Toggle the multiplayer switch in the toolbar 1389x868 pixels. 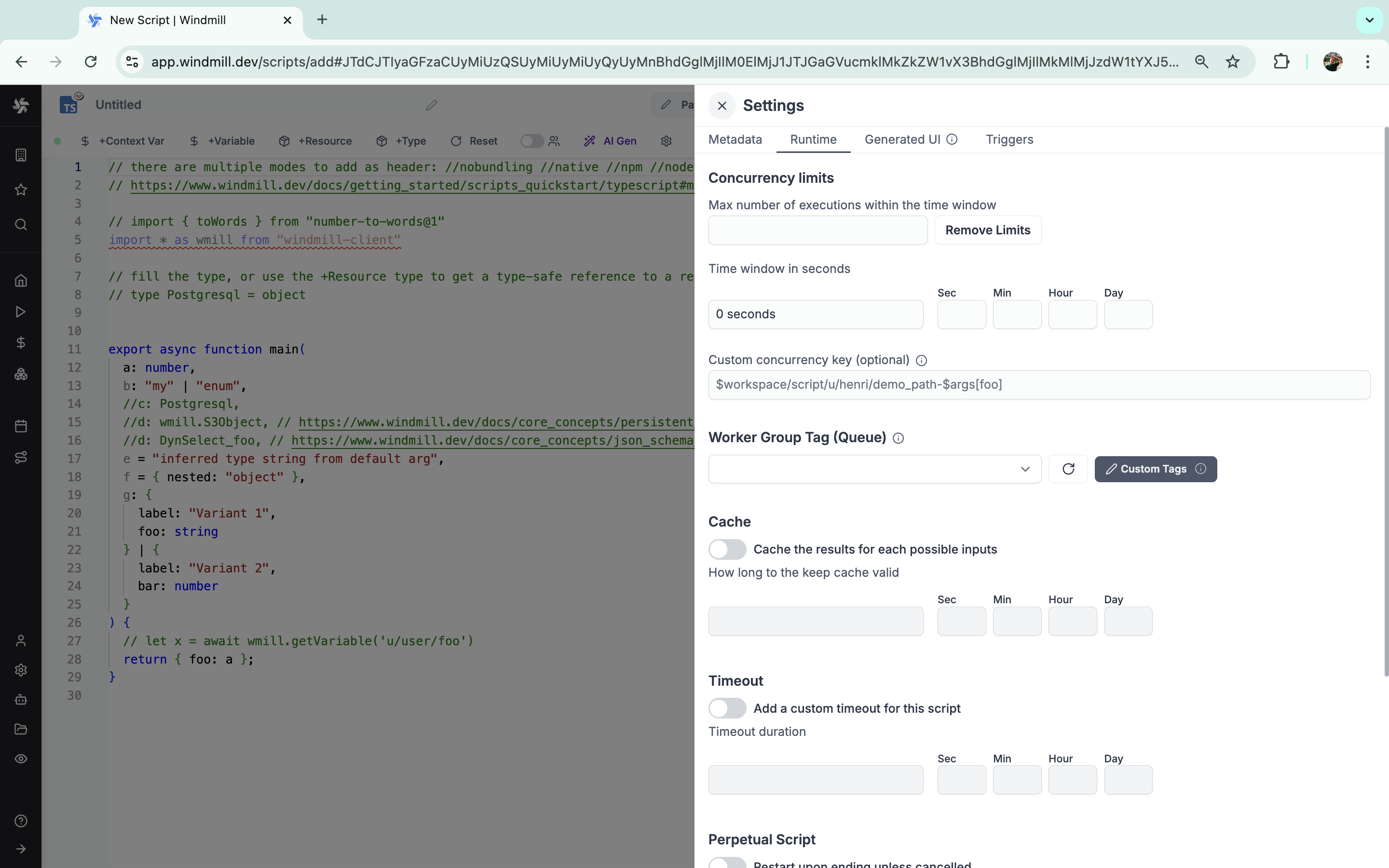pos(533,141)
